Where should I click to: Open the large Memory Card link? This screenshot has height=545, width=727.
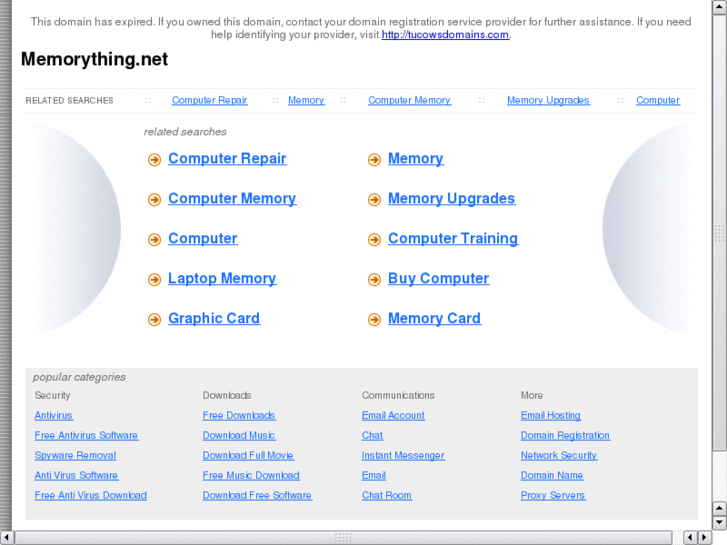(x=434, y=318)
